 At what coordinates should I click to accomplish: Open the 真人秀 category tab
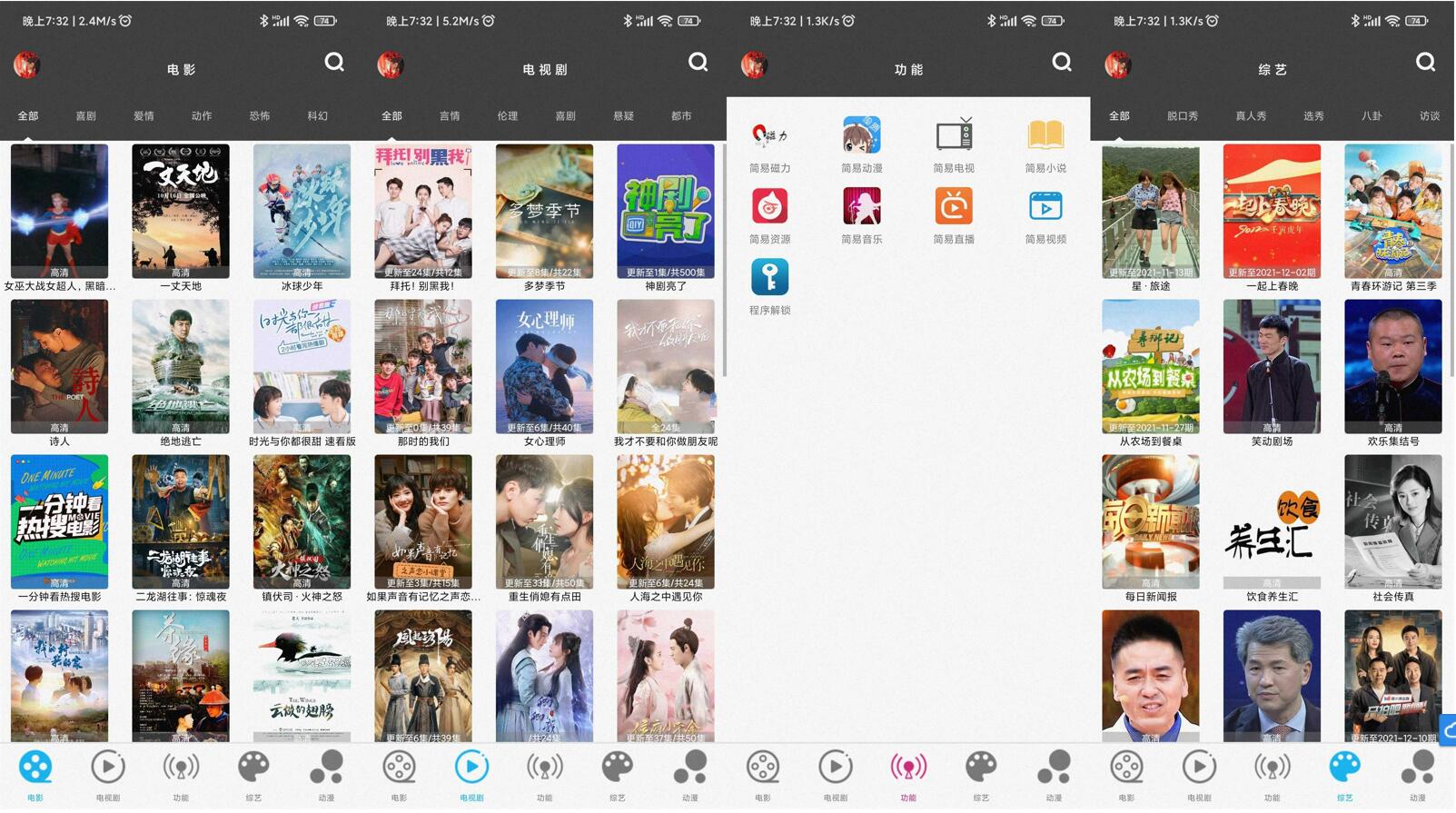click(1251, 116)
